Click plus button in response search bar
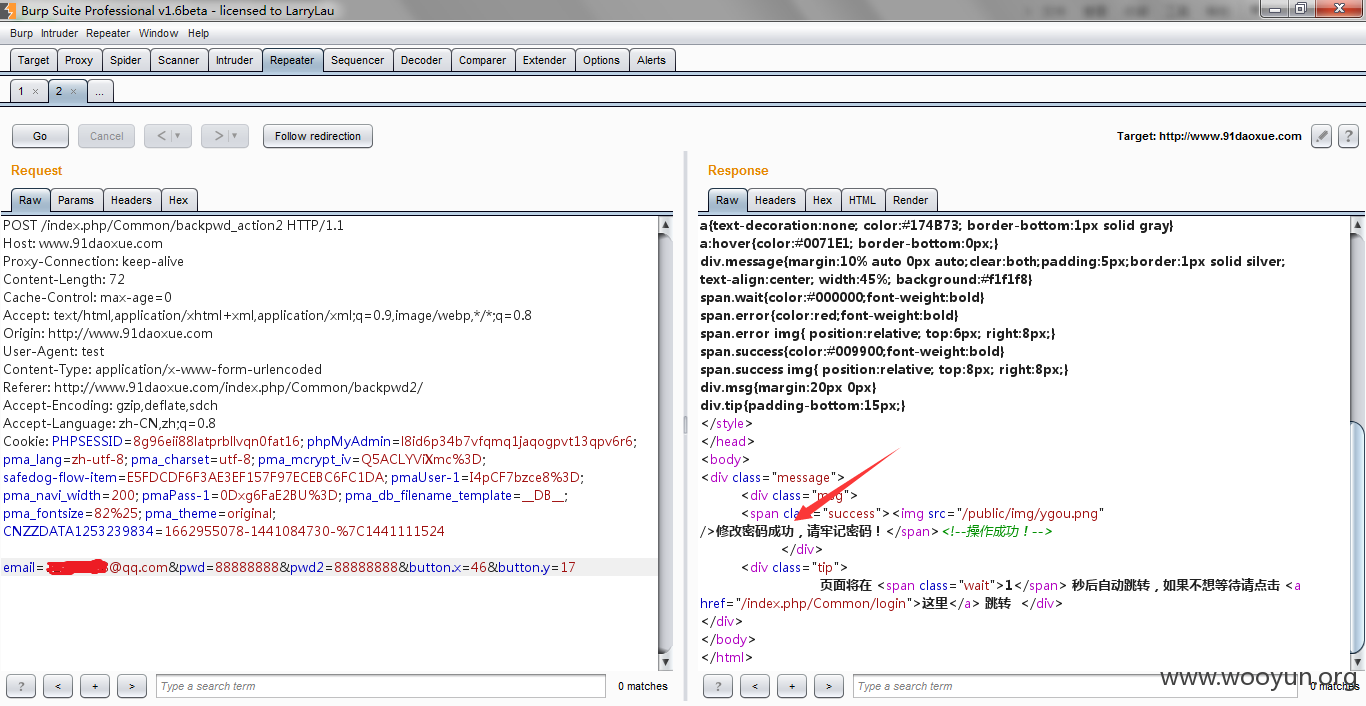The height and width of the screenshot is (706, 1366). [792, 686]
